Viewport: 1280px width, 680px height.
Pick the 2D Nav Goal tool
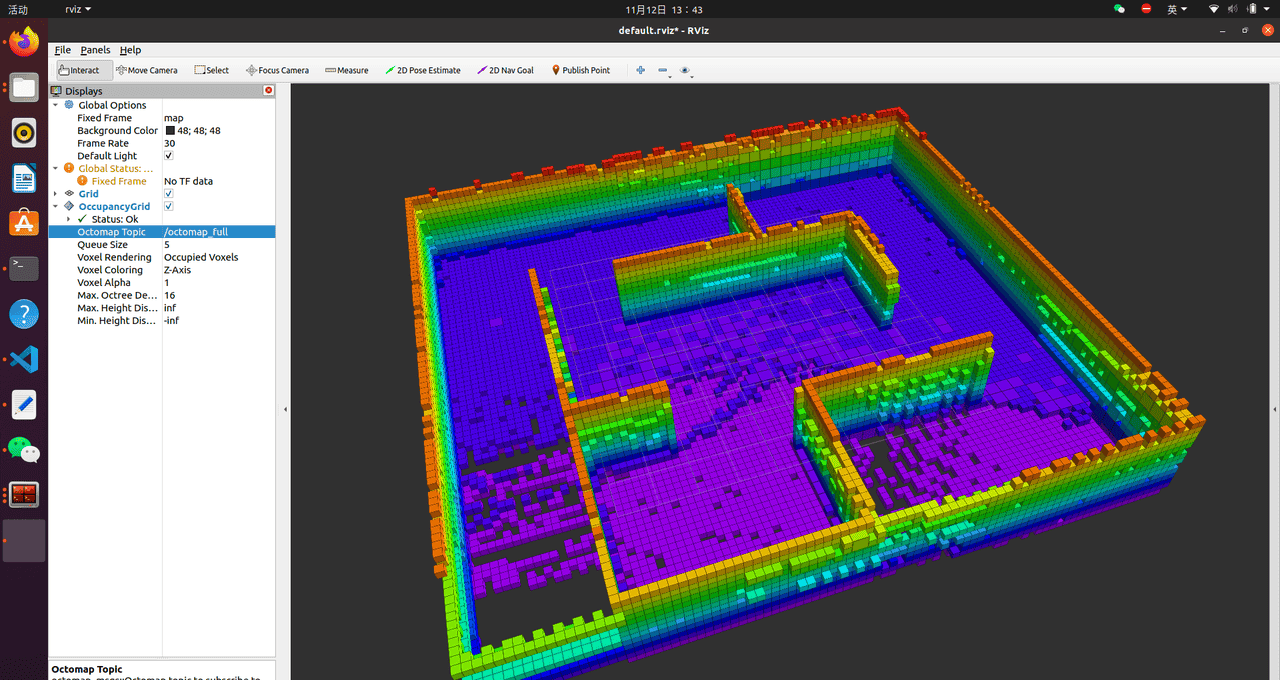505,70
